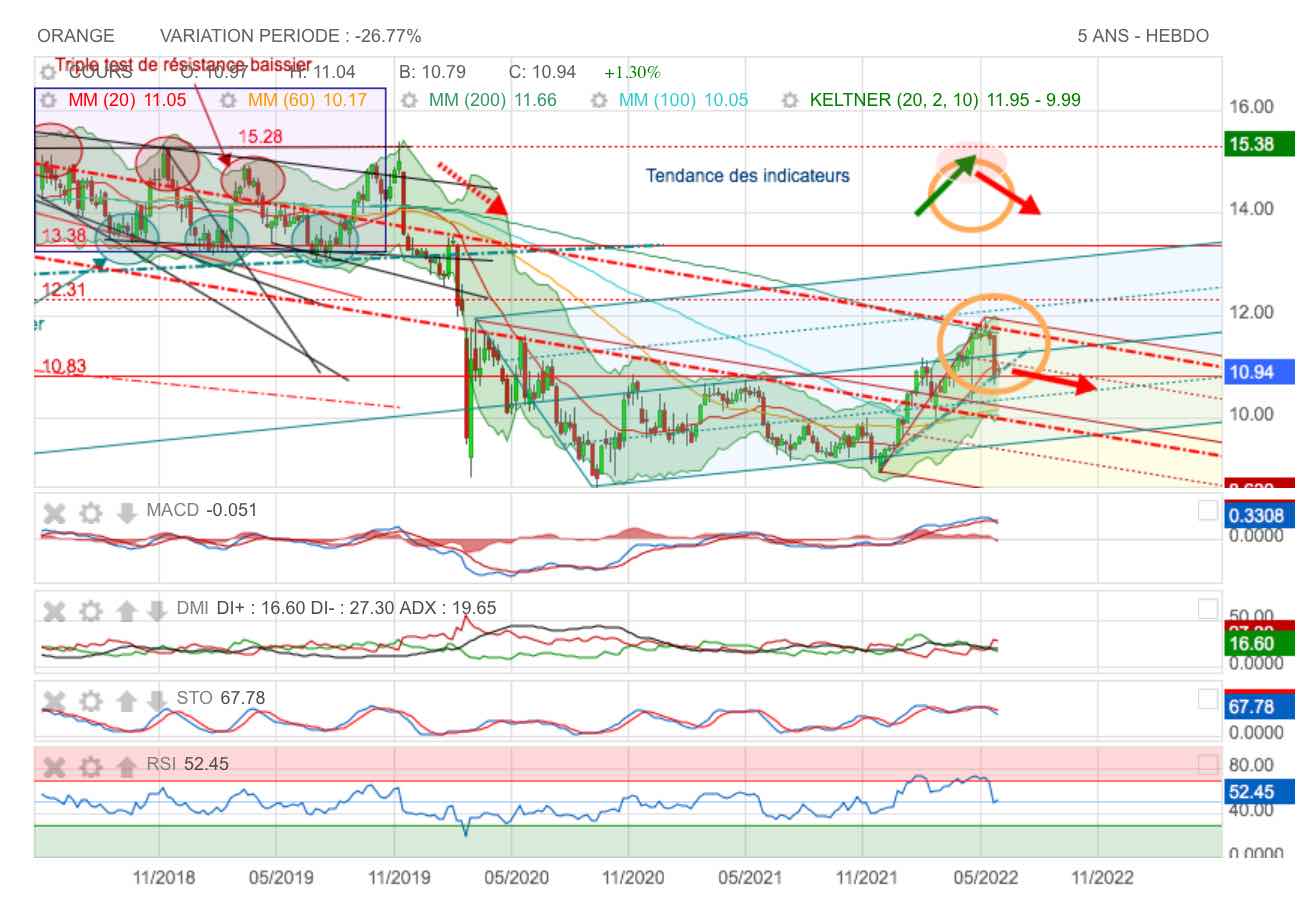The image size is (1302, 908).
Task: Click VARIATION PERIODE : -26.77% text
Action: 290,36
